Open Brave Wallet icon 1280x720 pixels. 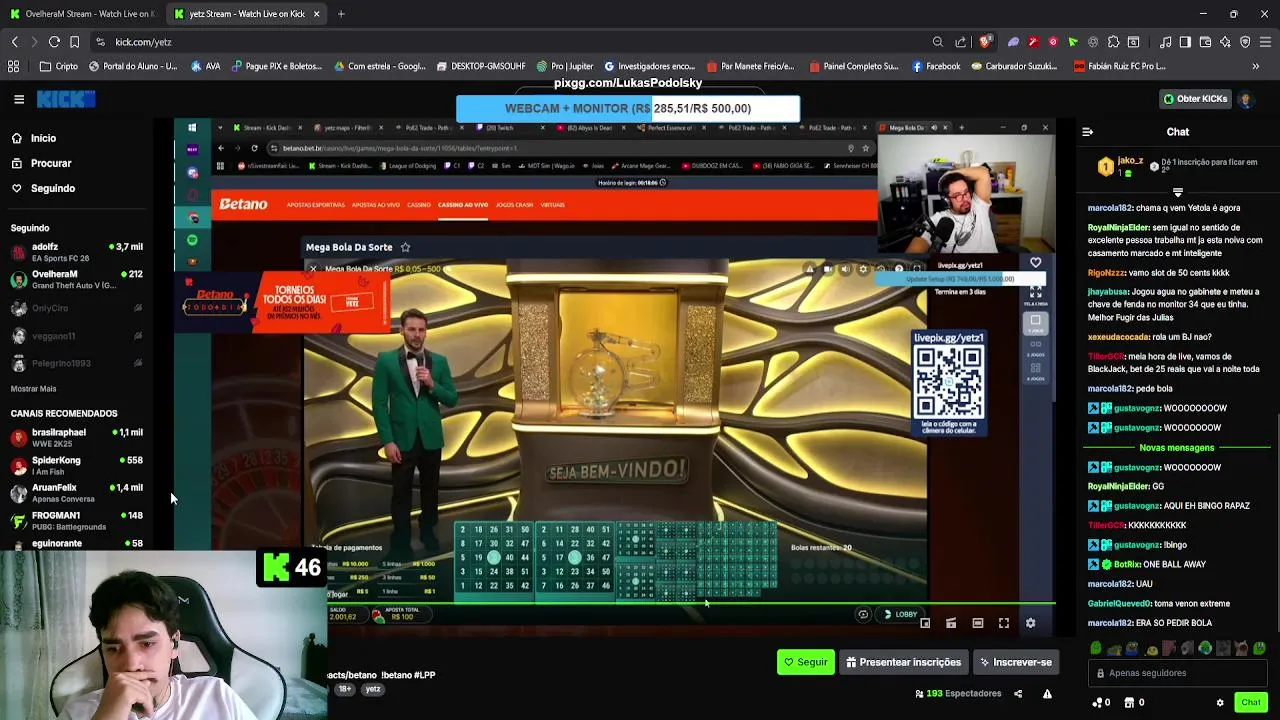point(1205,42)
